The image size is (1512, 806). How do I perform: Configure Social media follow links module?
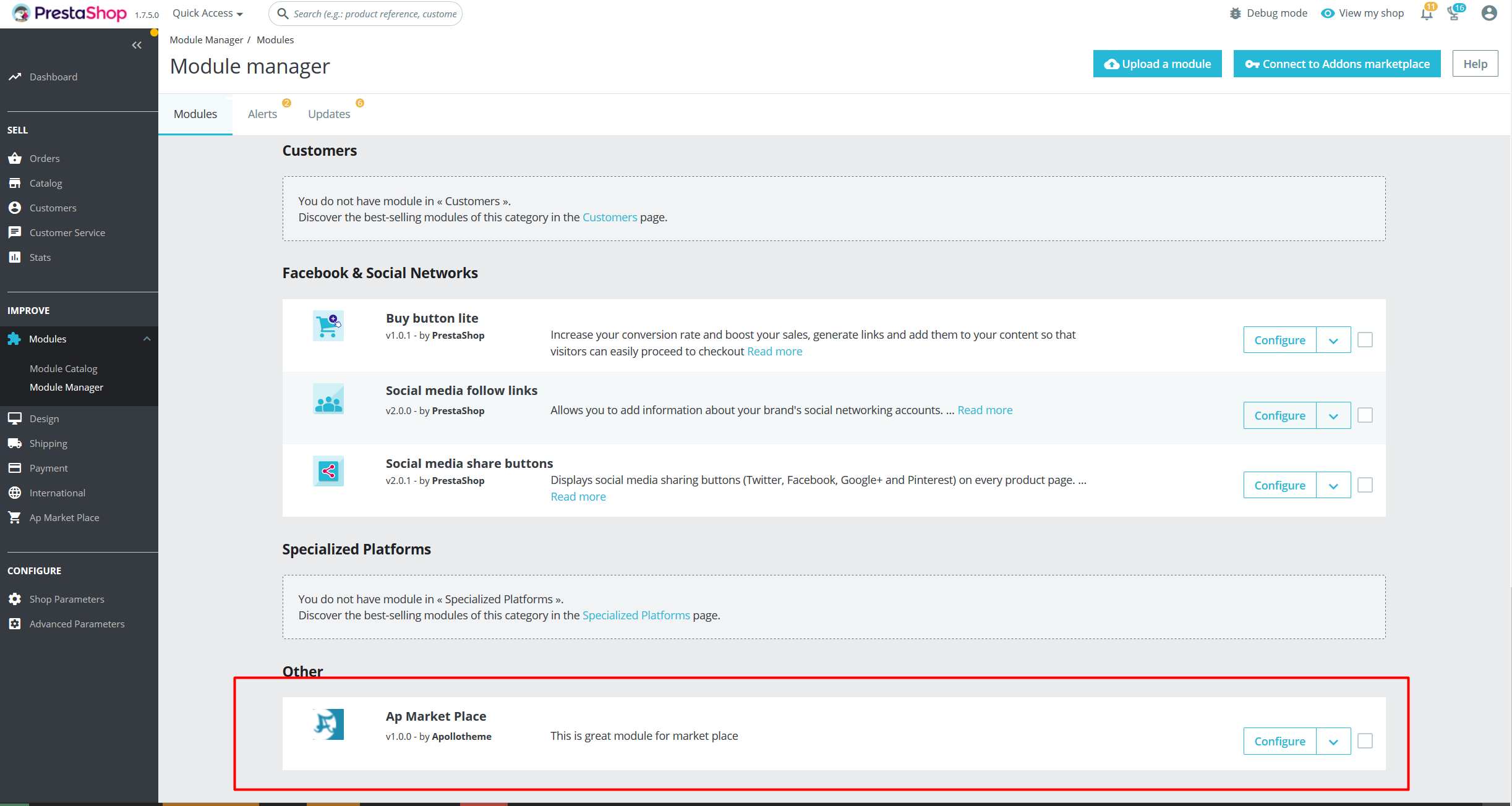pos(1279,415)
